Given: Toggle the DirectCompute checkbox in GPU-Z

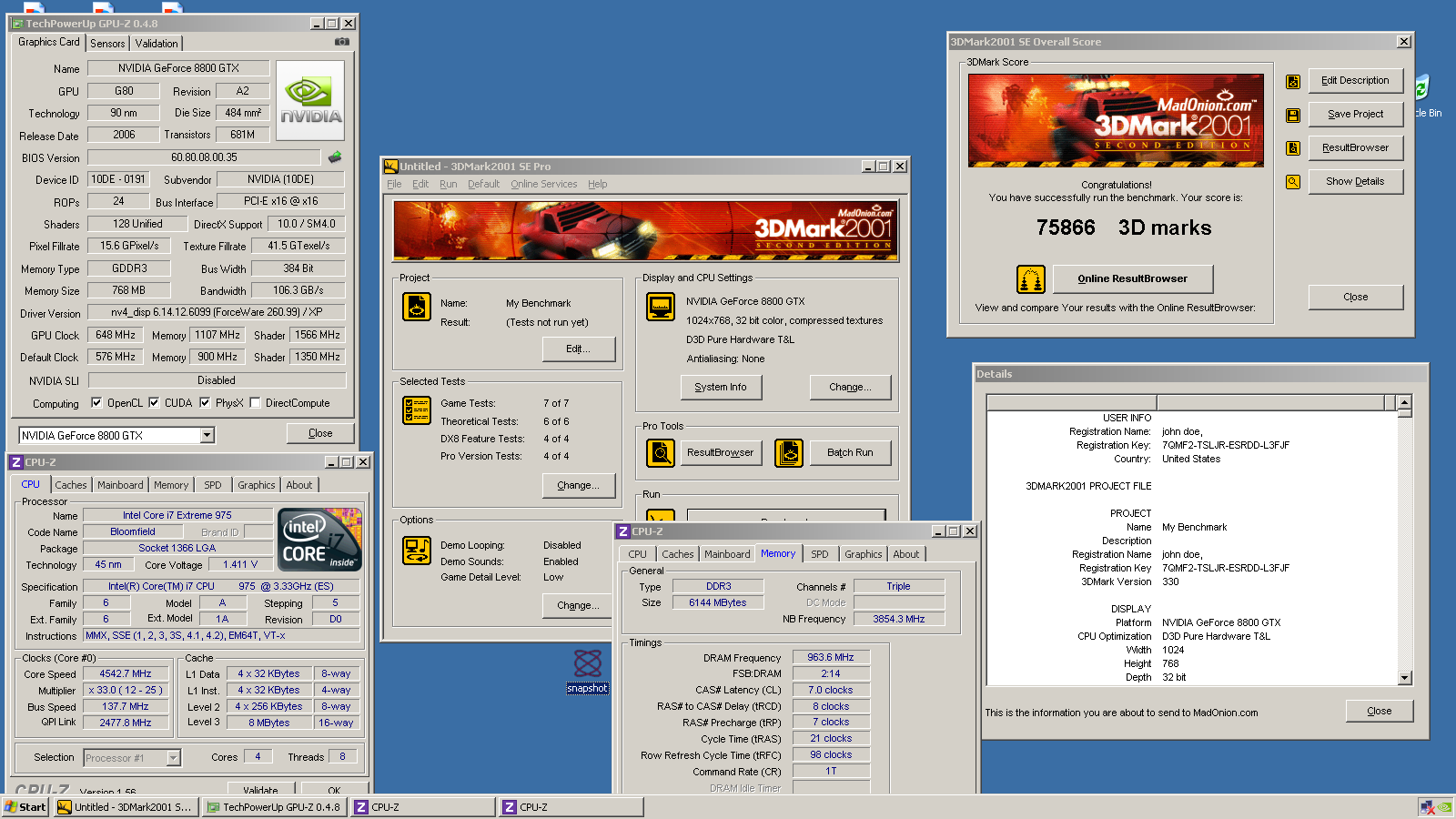Looking at the screenshot, I should 255,402.
